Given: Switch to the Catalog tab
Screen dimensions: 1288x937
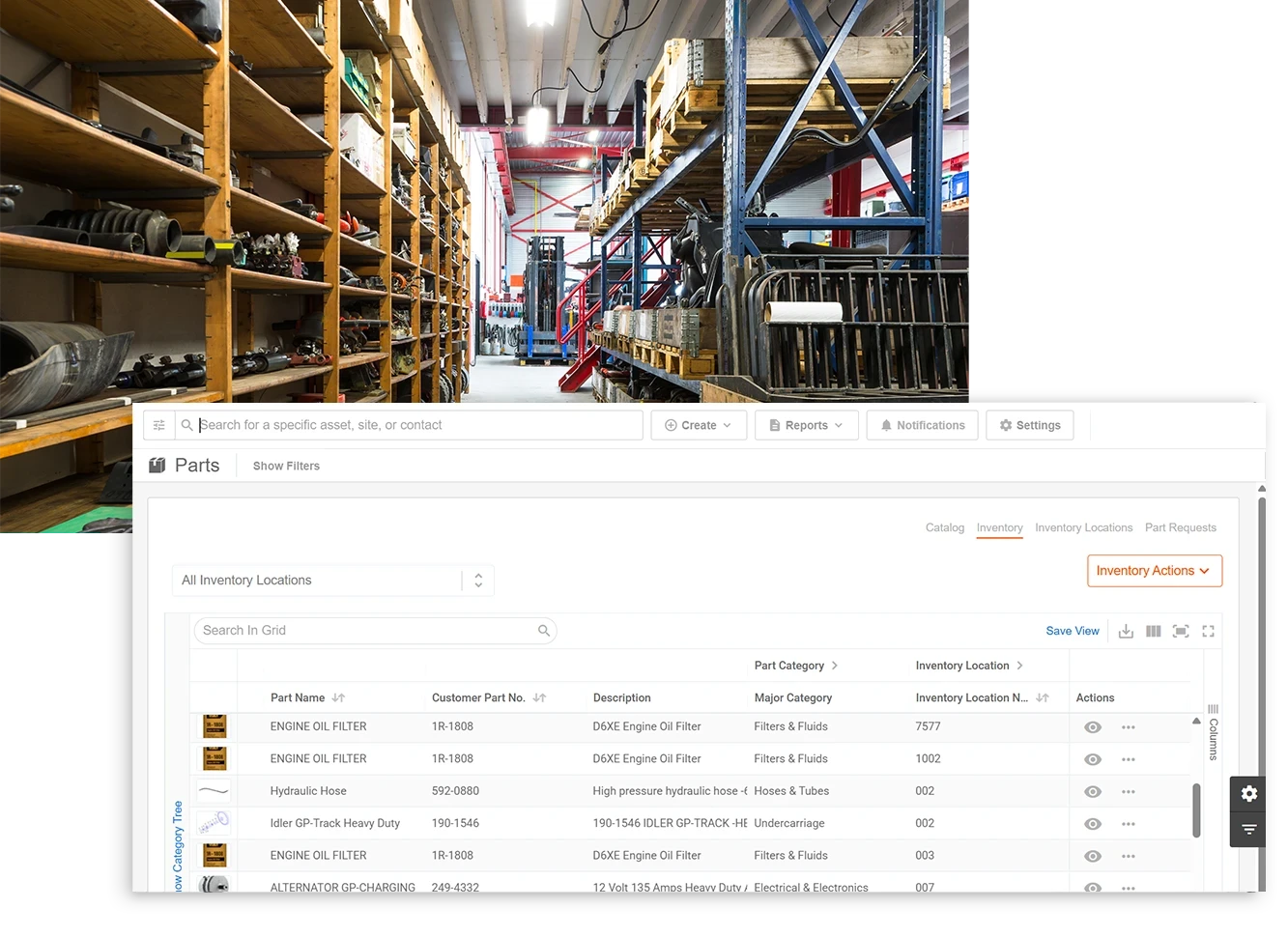Looking at the screenshot, I should coord(944,527).
